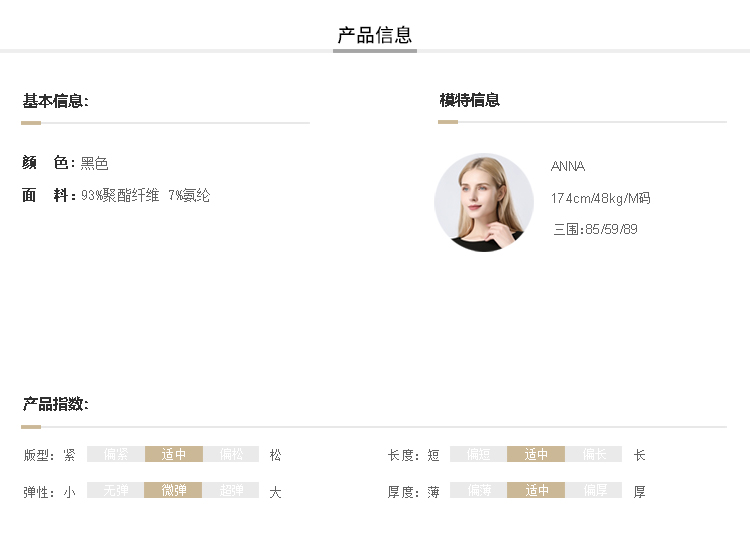Image resolution: width=750 pixels, height=541 pixels.
Task: Pick 偏长 in the 长度 scale
Action: (x=594, y=454)
